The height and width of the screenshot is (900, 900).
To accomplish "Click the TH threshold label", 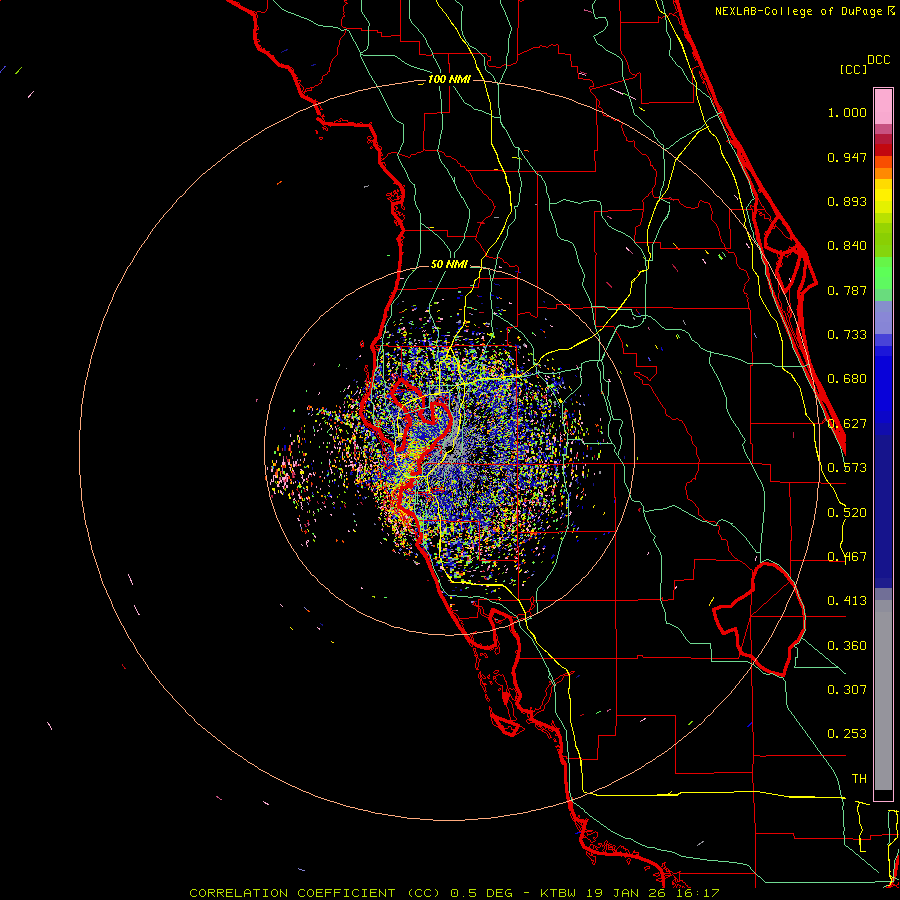I will (x=859, y=779).
